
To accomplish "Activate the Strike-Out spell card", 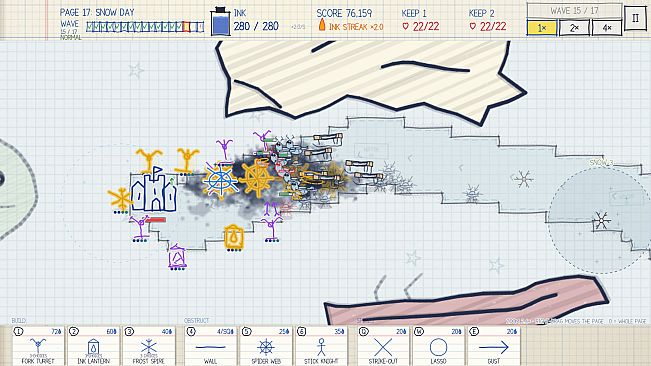I will [x=383, y=346].
